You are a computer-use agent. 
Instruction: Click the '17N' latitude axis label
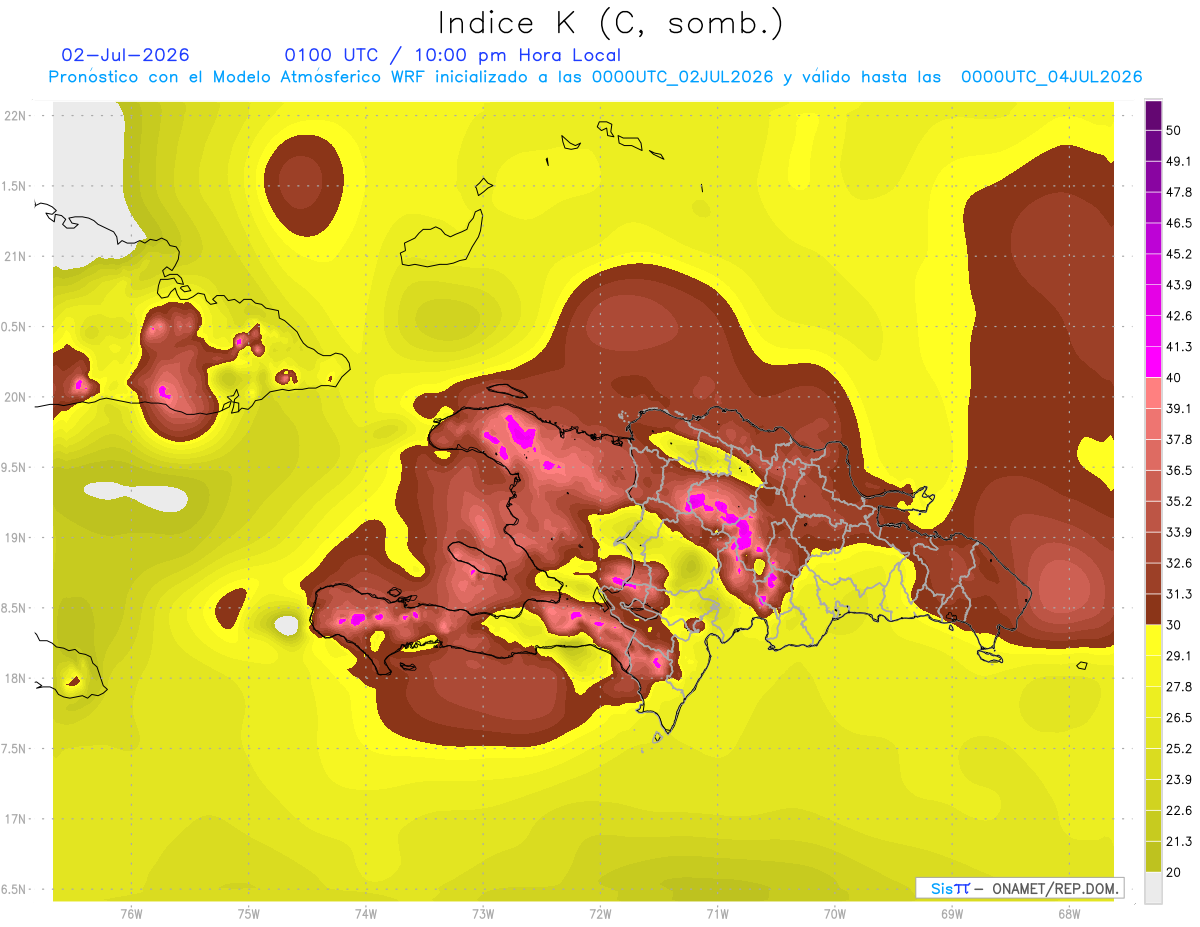16,820
